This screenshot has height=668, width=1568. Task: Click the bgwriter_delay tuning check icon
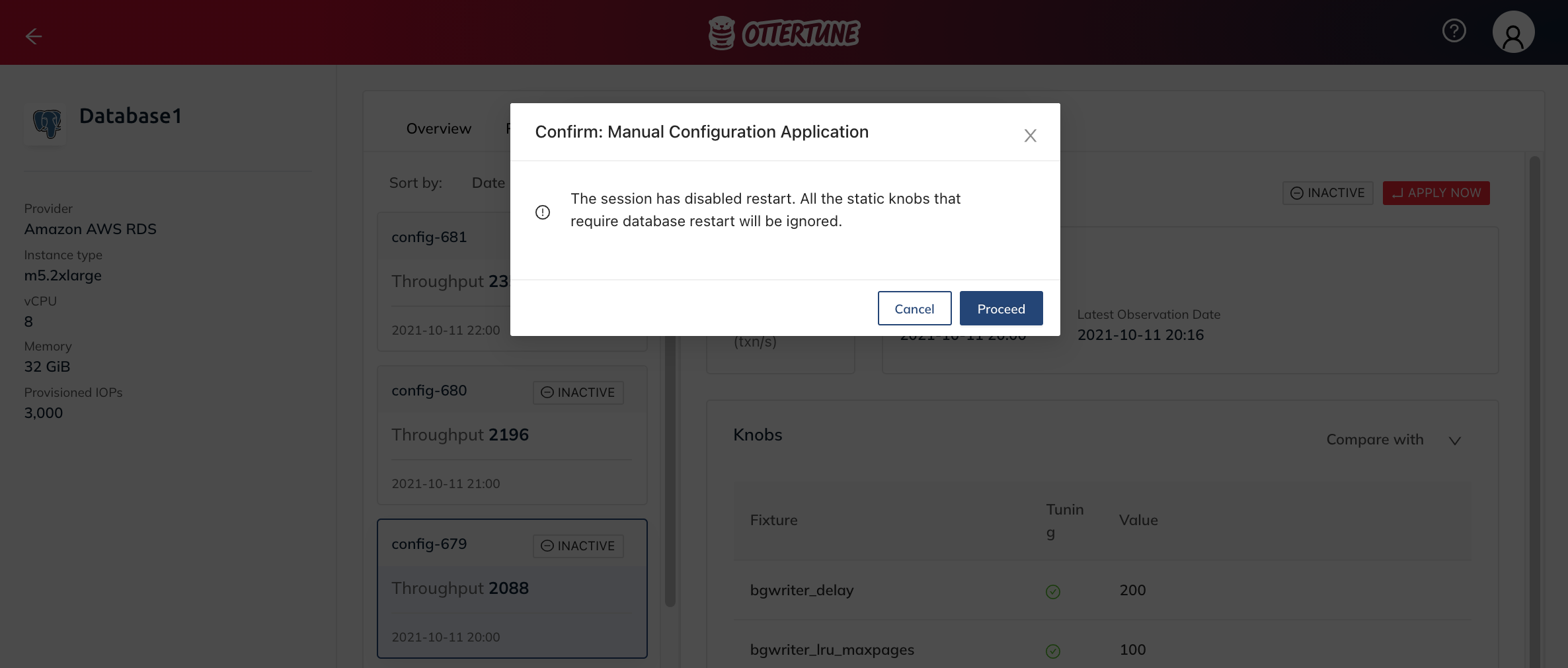[1053, 592]
